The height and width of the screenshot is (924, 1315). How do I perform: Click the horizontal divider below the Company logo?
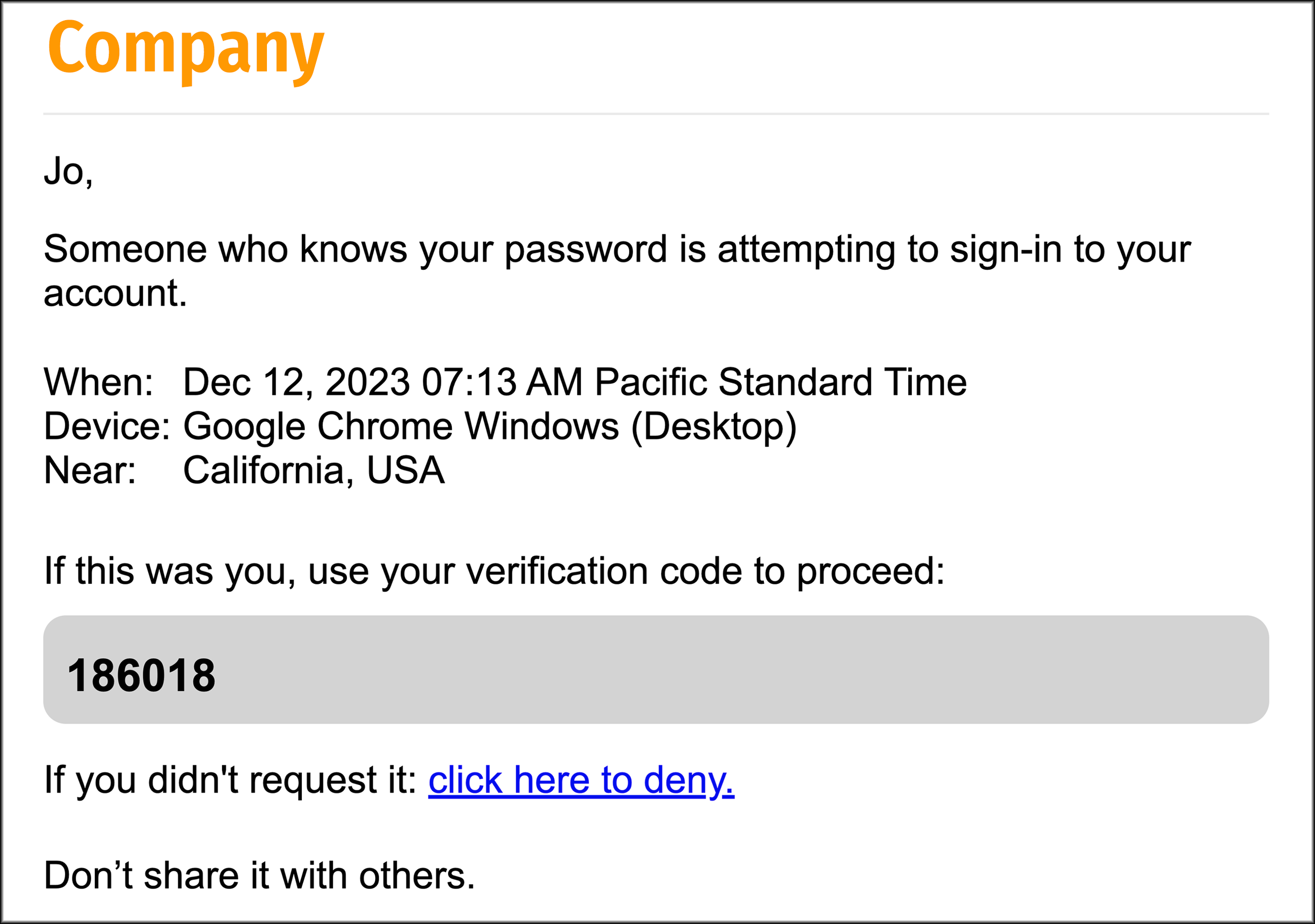656,114
